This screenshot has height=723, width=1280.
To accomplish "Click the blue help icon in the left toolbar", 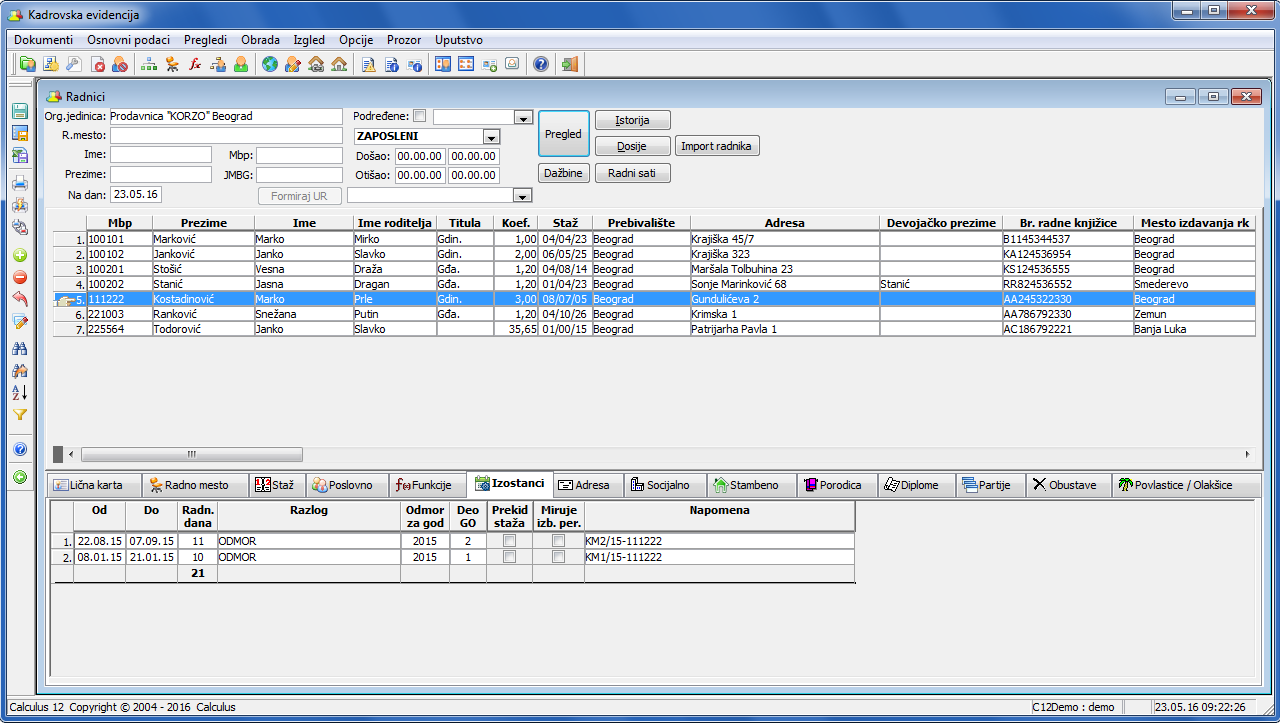I will click(20, 449).
